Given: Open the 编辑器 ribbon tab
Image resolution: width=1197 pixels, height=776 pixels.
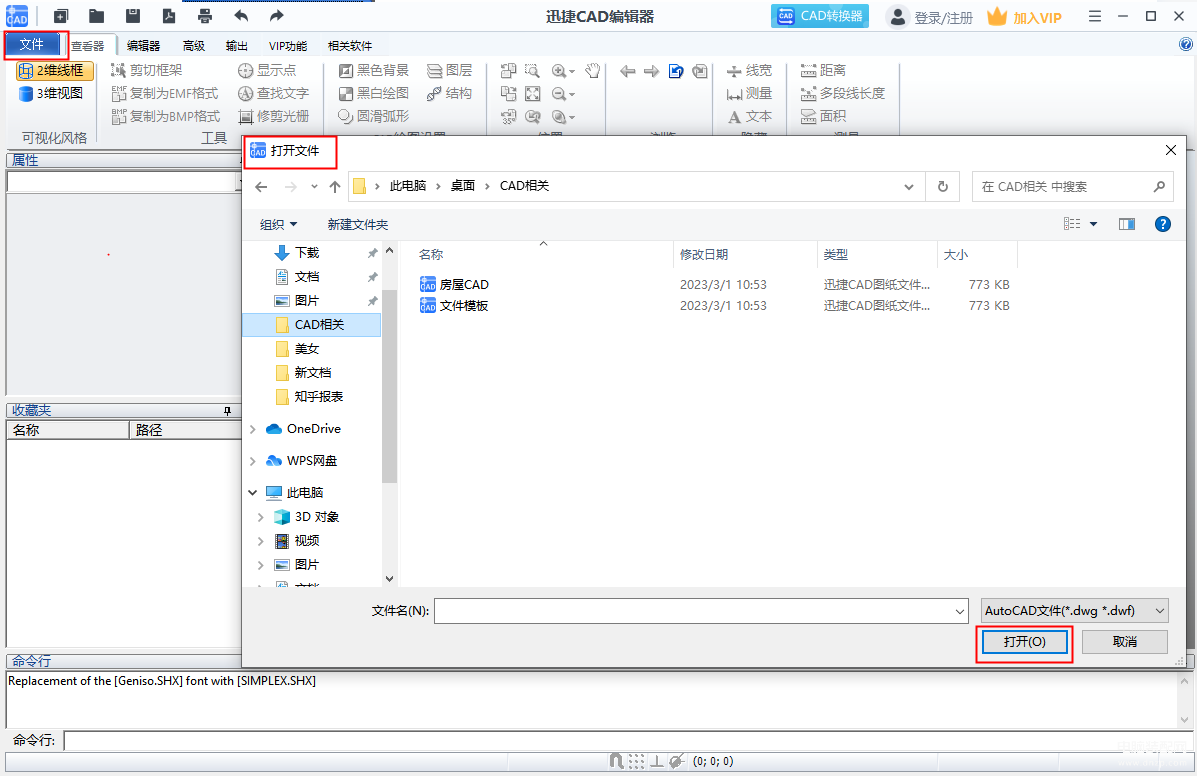Looking at the screenshot, I should (x=144, y=46).
